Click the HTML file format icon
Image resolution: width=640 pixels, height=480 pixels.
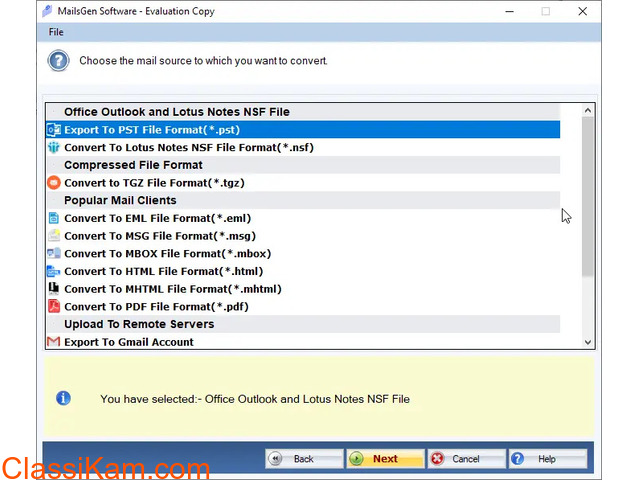click(x=54, y=271)
